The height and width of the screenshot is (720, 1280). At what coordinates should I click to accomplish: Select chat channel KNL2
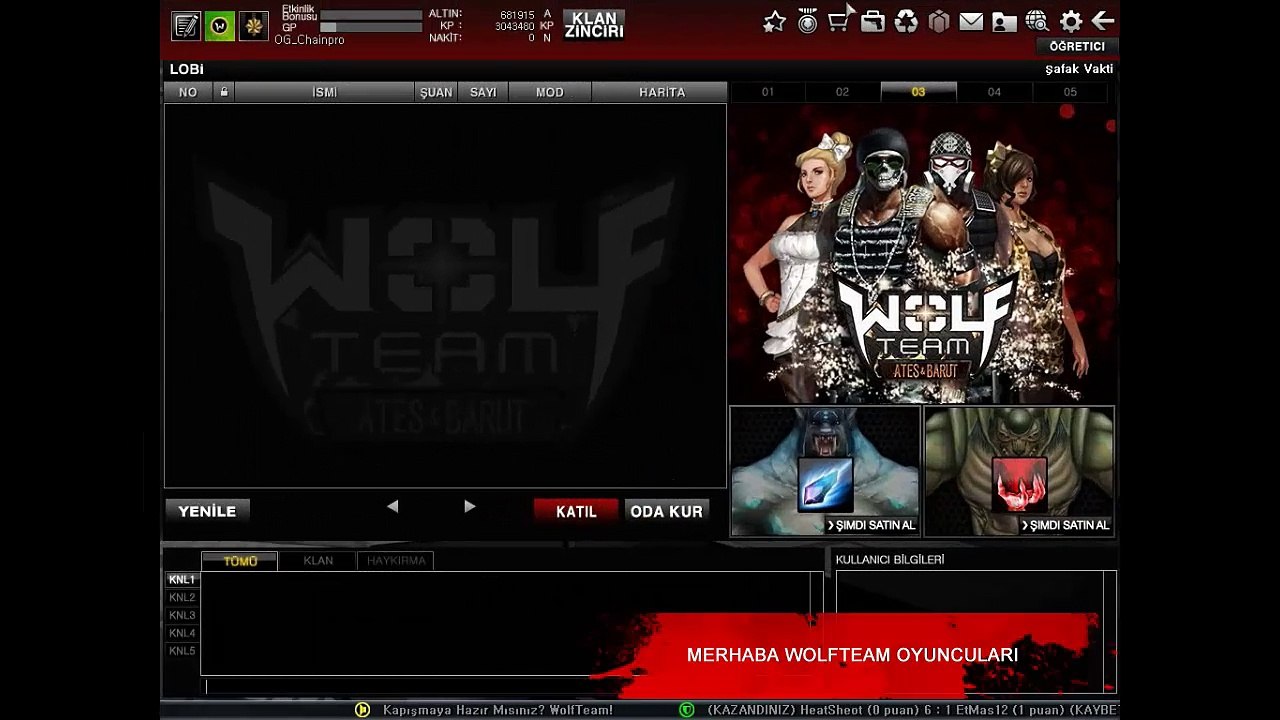(182, 598)
